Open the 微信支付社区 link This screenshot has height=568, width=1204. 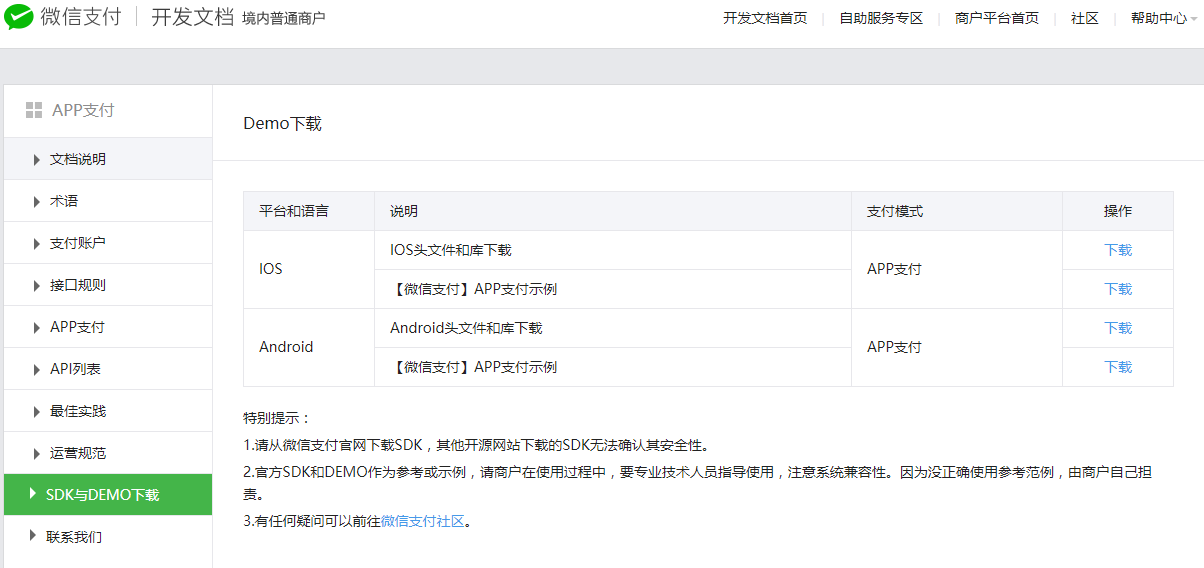[x=423, y=521]
